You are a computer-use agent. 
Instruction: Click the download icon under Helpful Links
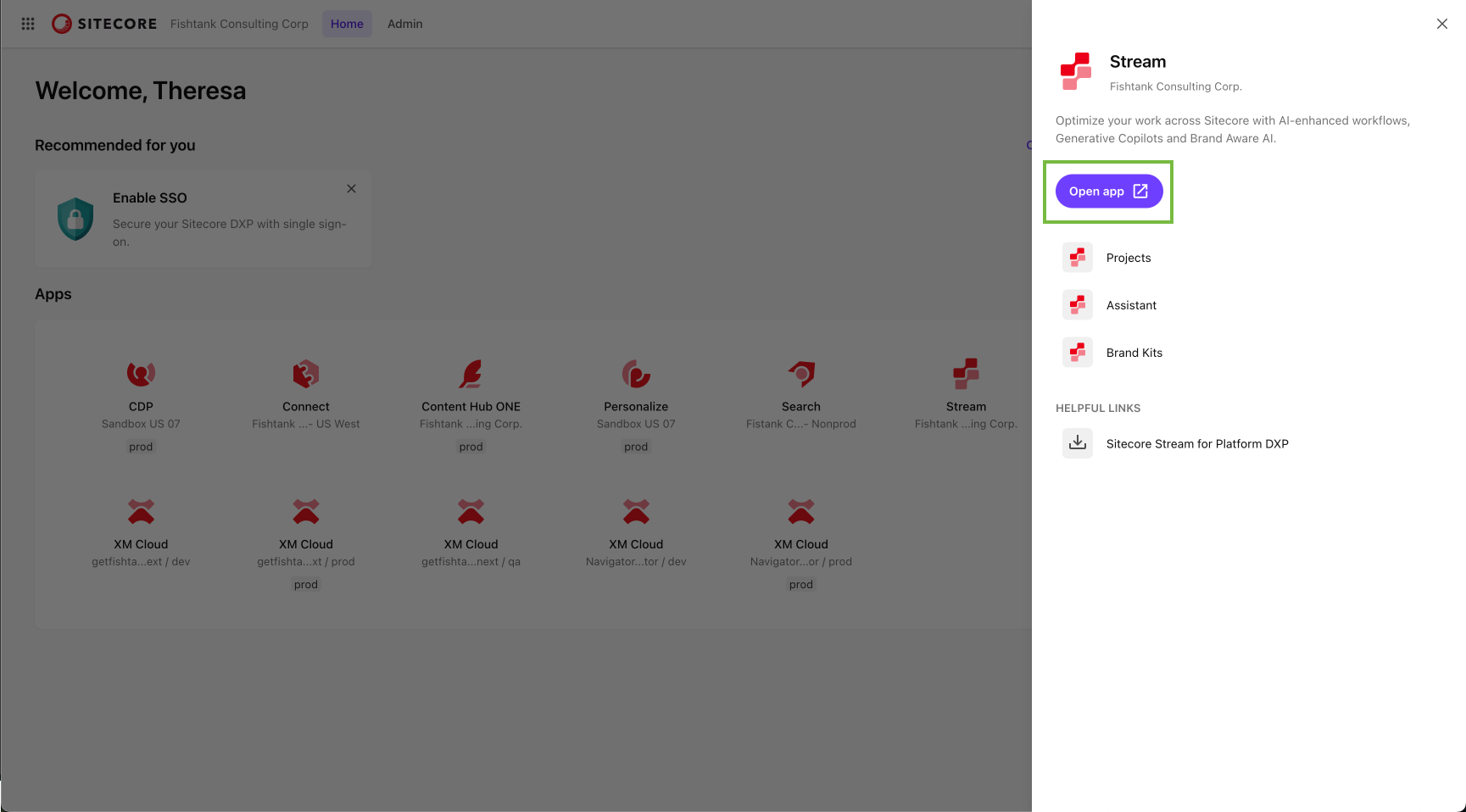pos(1078,443)
